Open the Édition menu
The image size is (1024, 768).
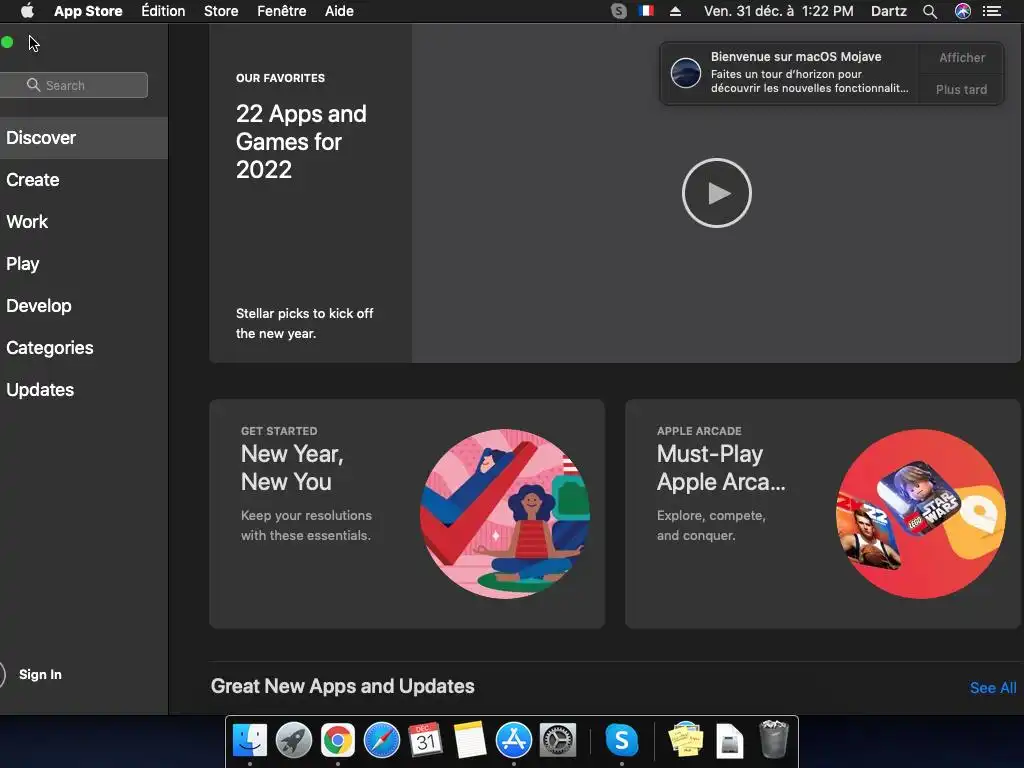(x=163, y=11)
